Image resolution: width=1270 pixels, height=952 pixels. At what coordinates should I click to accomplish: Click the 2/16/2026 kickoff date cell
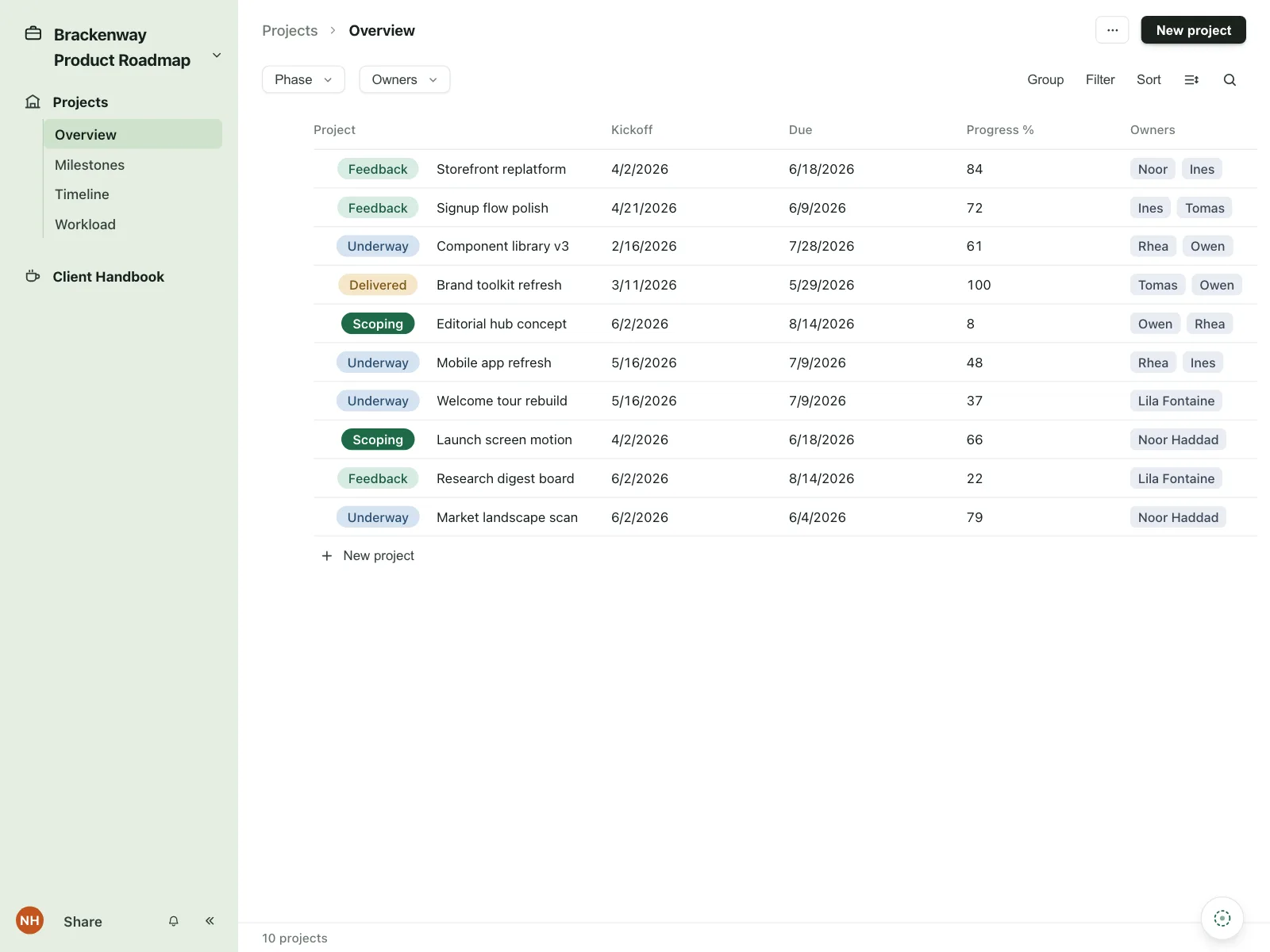tap(644, 246)
